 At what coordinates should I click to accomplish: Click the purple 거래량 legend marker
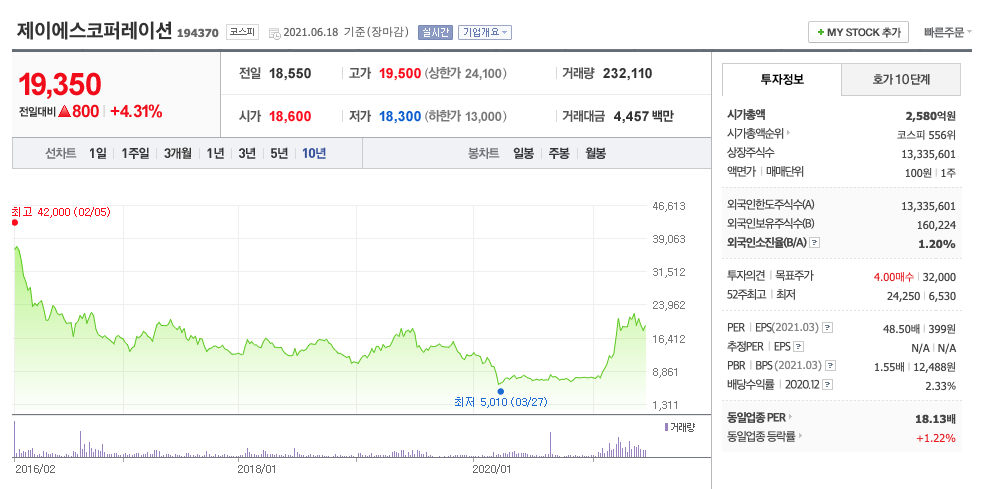click(x=666, y=428)
